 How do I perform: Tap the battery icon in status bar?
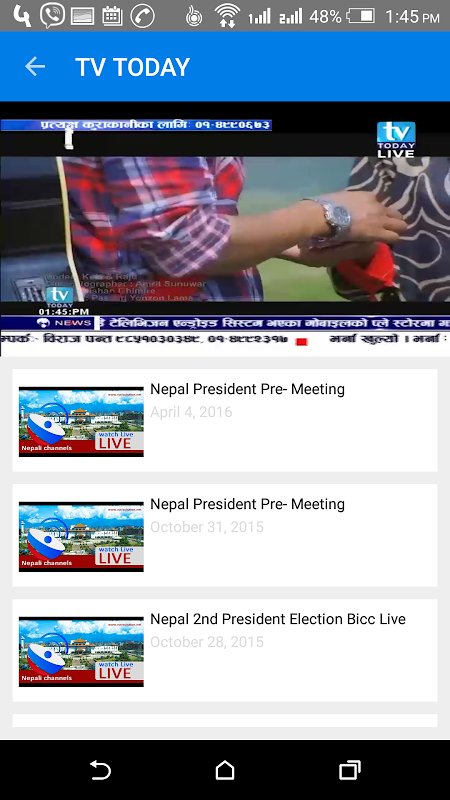tap(361, 16)
